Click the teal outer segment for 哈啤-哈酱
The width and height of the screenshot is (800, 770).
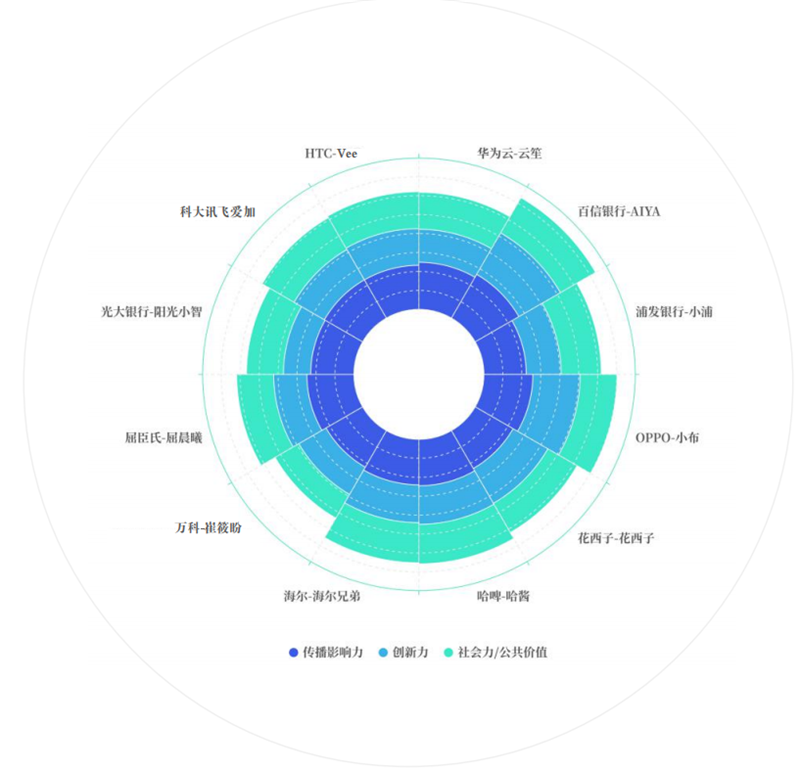coord(462,537)
